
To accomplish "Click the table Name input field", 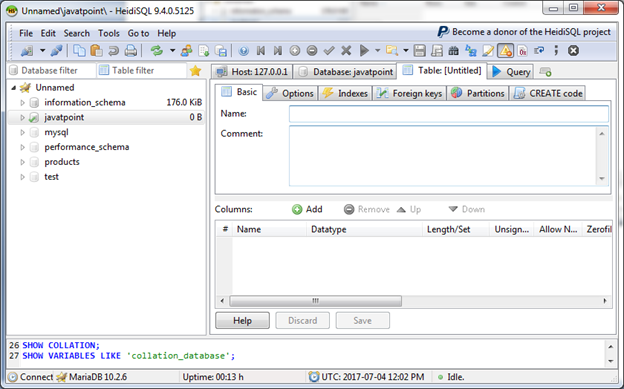I will [449, 114].
